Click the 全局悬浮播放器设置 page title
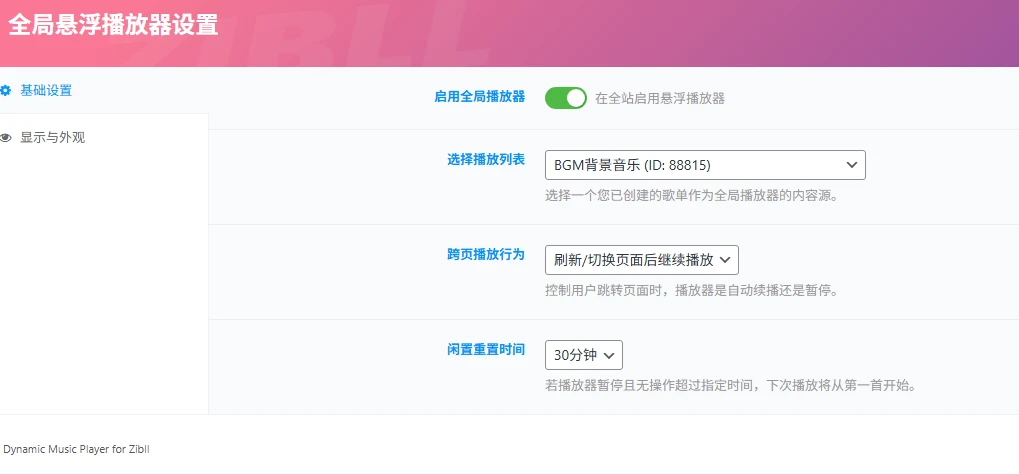 (113, 24)
